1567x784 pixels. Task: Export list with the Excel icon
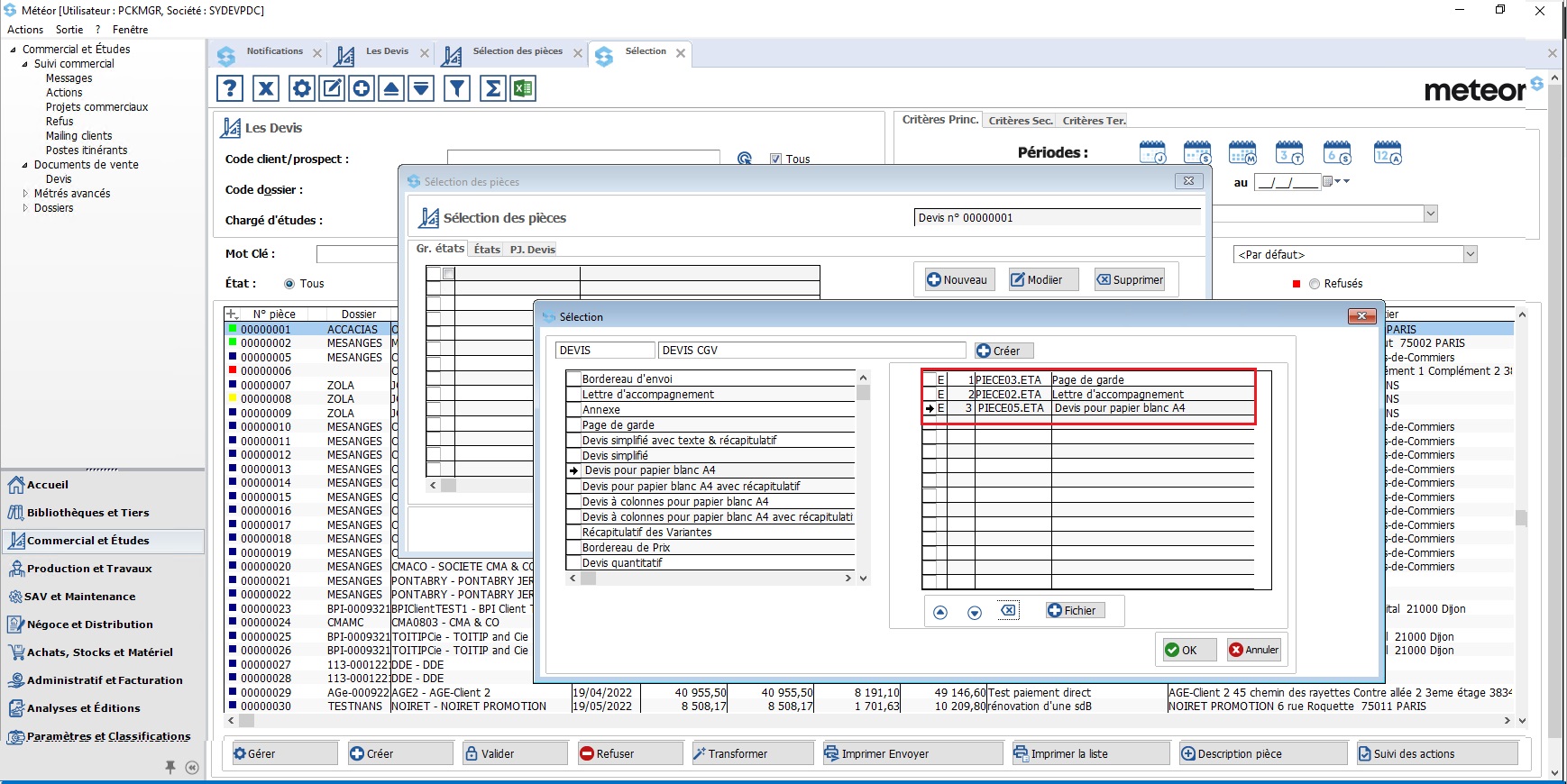[523, 88]
